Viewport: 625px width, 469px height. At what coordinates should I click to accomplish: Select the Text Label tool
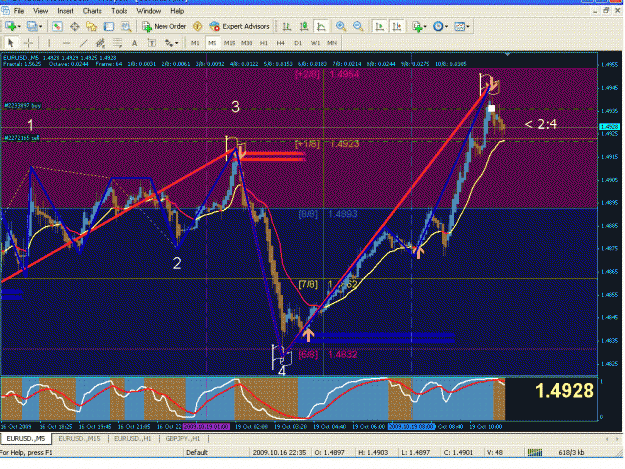pyautogui.click(x=151, y=43)
